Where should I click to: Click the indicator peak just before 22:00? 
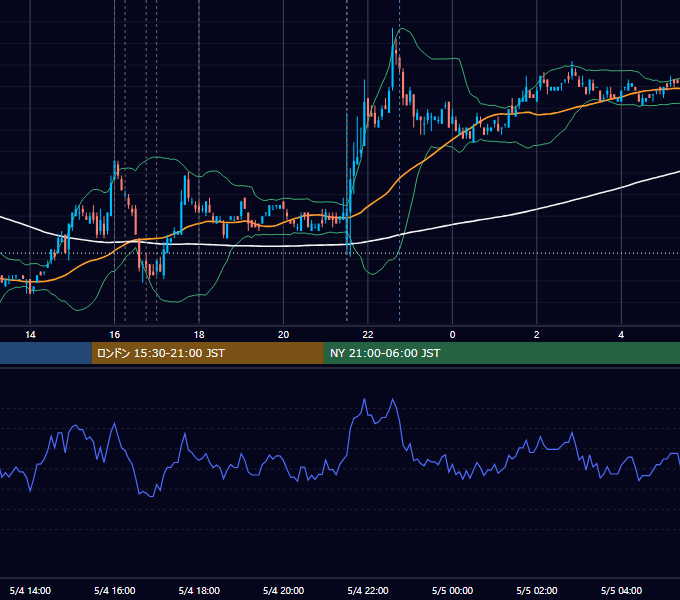364,399
